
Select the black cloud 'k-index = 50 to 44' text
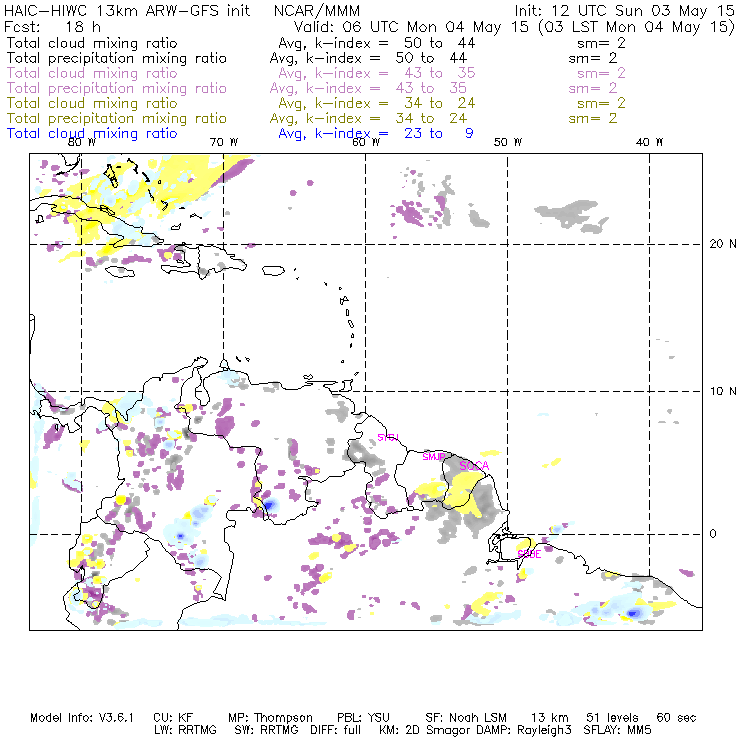pyautogui.click(x=395, y=43)
